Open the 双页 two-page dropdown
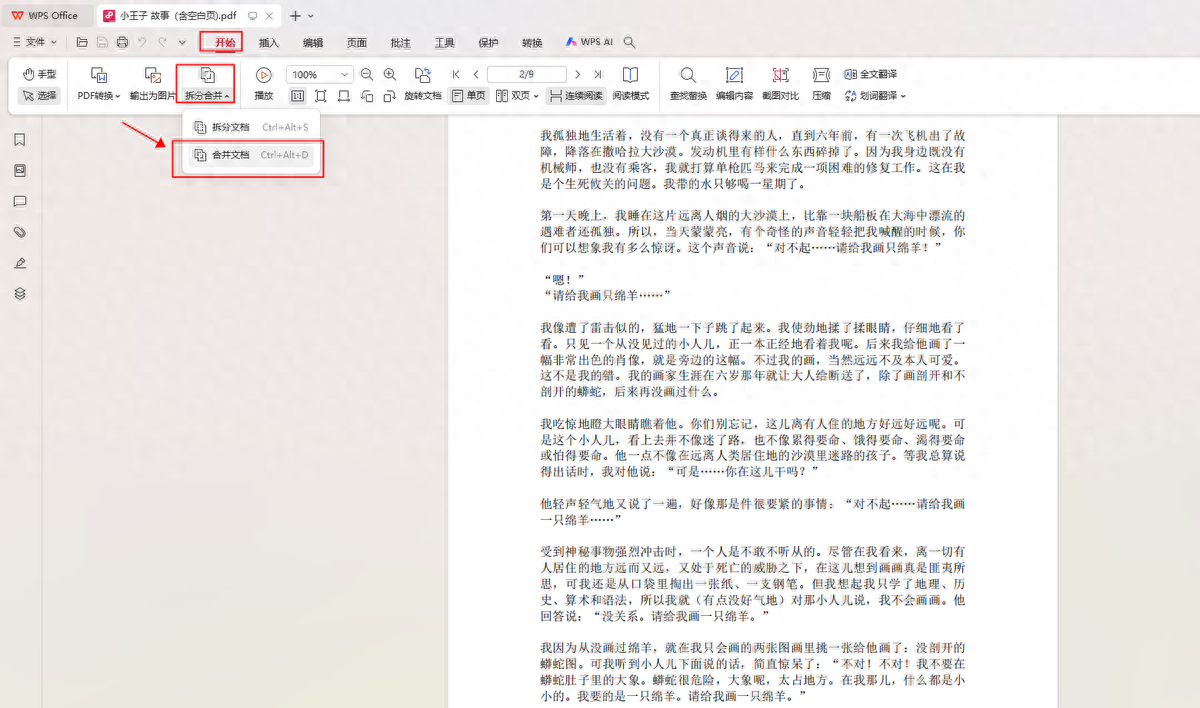1200x708 pixels. click(518, 96)
